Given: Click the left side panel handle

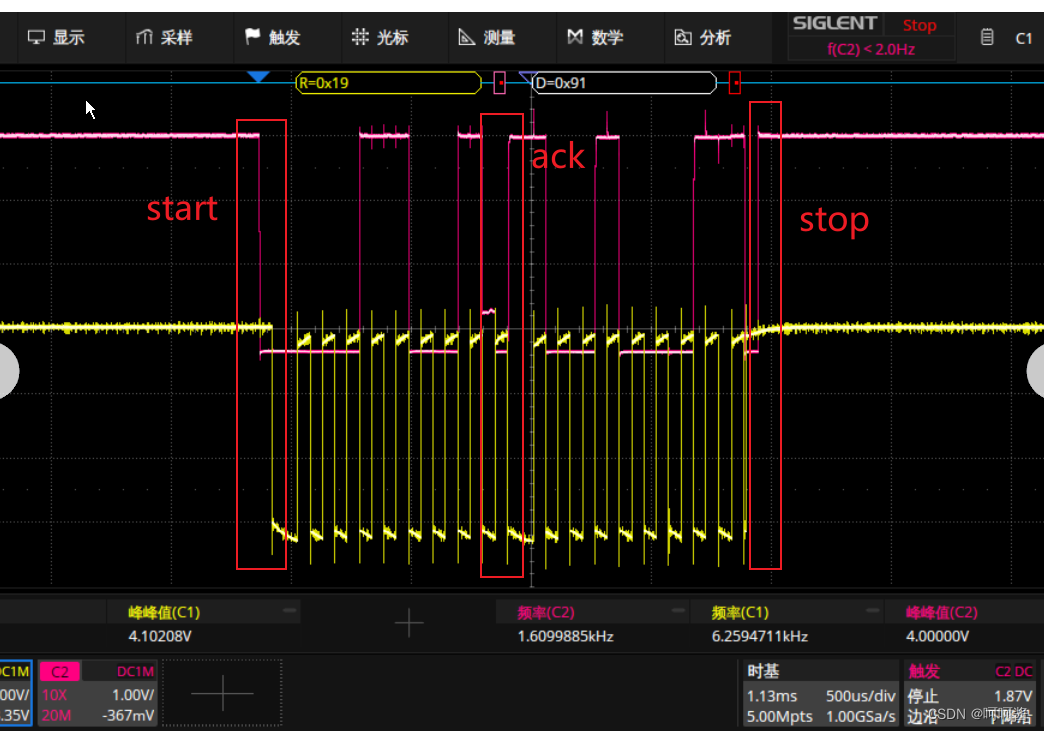Looking at the screenshot, I should [8, 371].
